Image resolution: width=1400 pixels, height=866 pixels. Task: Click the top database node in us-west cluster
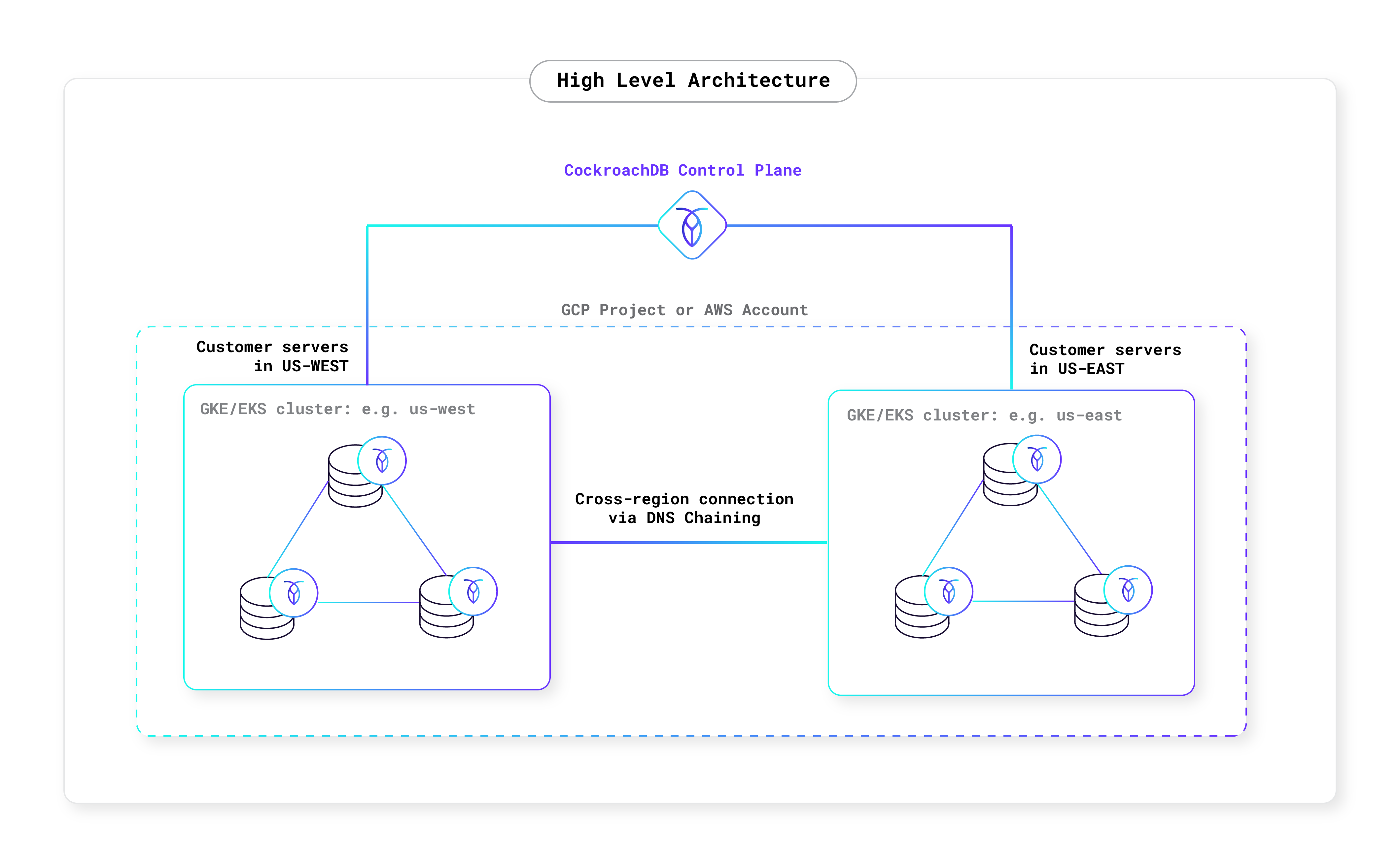367,471
